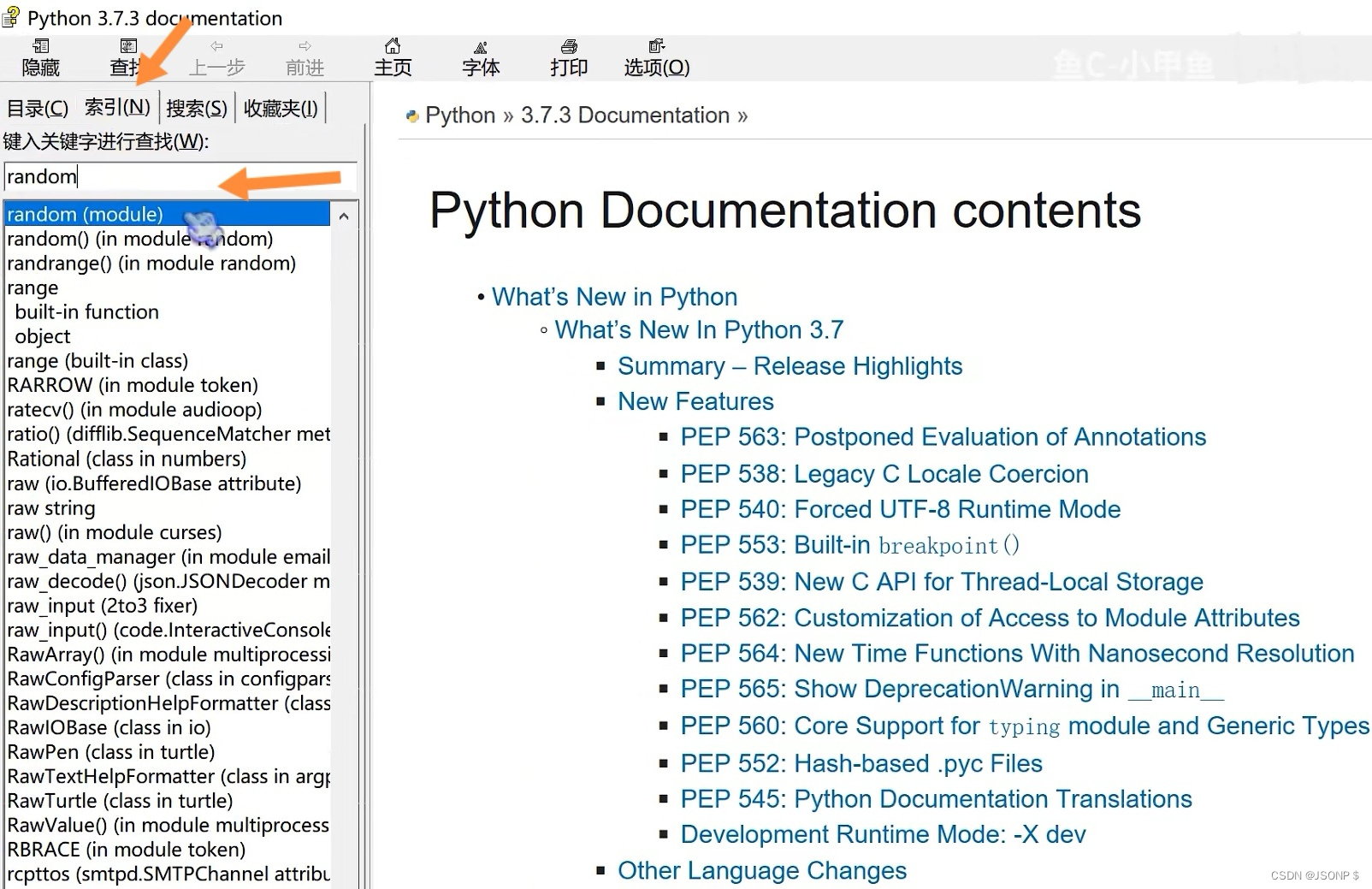The image size is (1372, 889).
Task: Open PEP 552 Hash-based .pyc Files link
Action: 861,763
